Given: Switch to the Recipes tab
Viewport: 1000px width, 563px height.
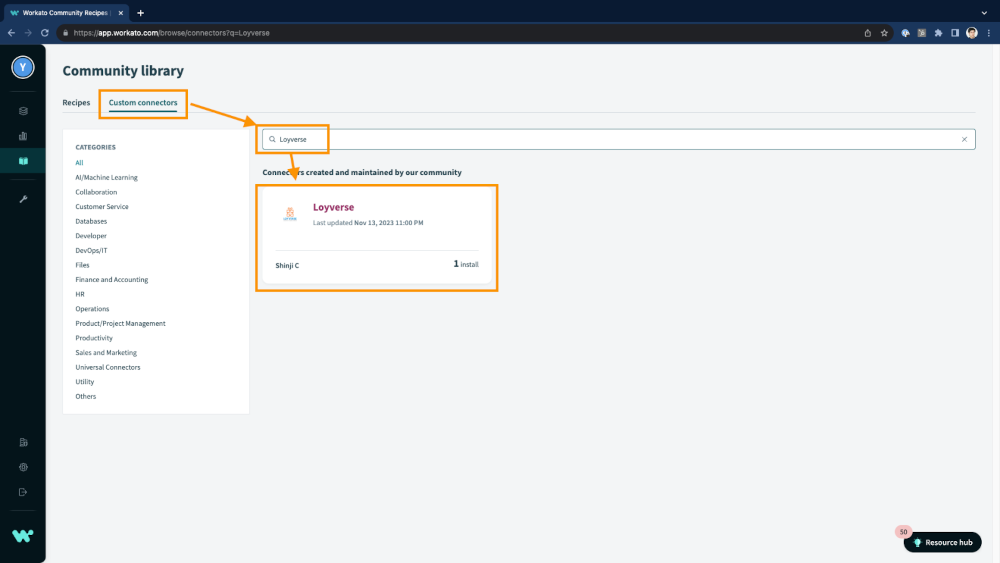Looking at the screenshot, I should (x=76, y=103).
